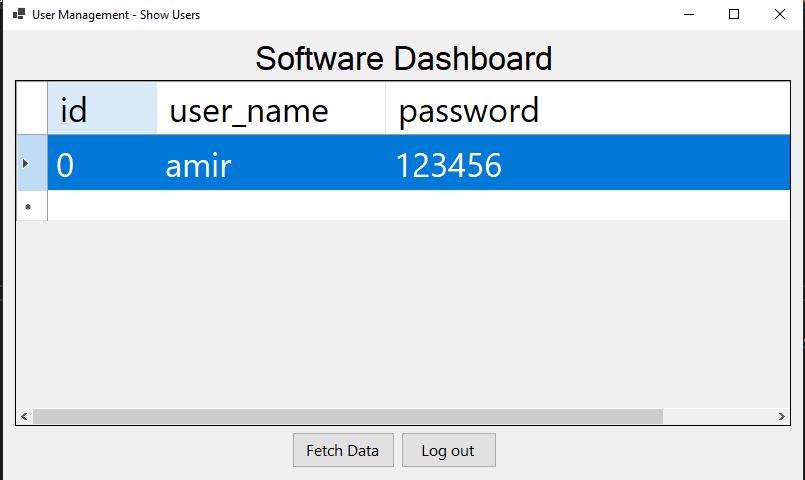The width and height of the screenshot is (805, 480).
Task: Click the right arrow of the horizontal scrollbar
Action: pyautogui.click(x=782, y=416)
